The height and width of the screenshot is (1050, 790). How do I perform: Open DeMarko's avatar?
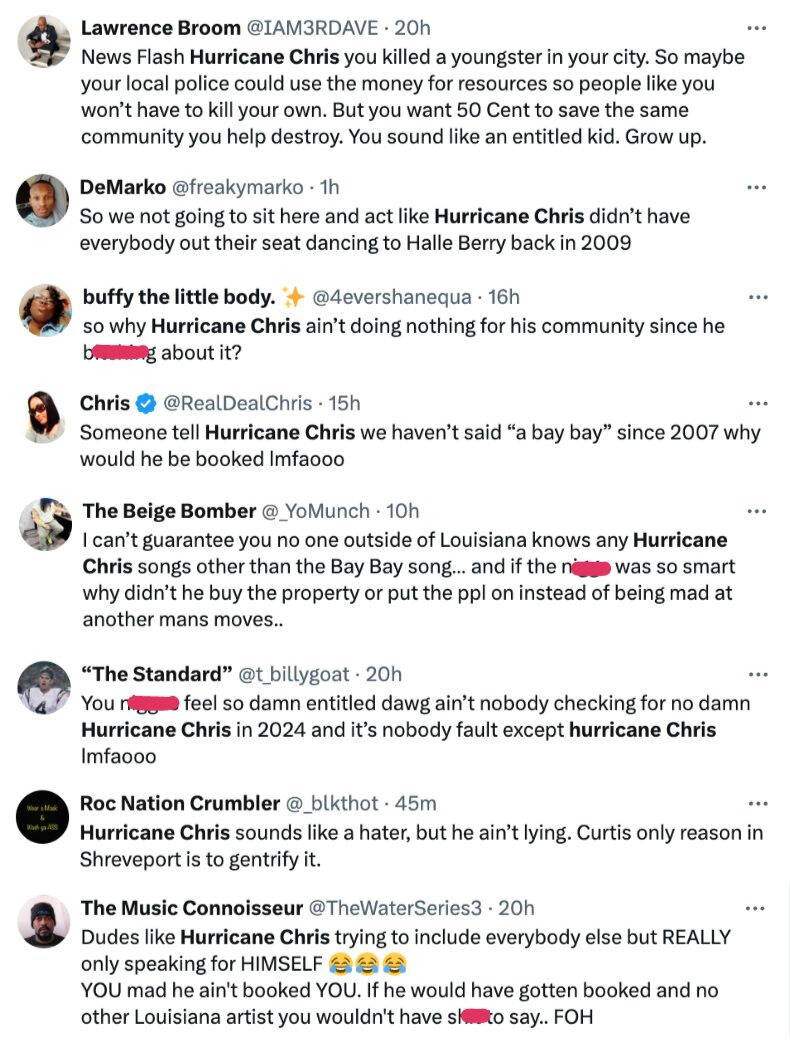(x=43, y=201)
